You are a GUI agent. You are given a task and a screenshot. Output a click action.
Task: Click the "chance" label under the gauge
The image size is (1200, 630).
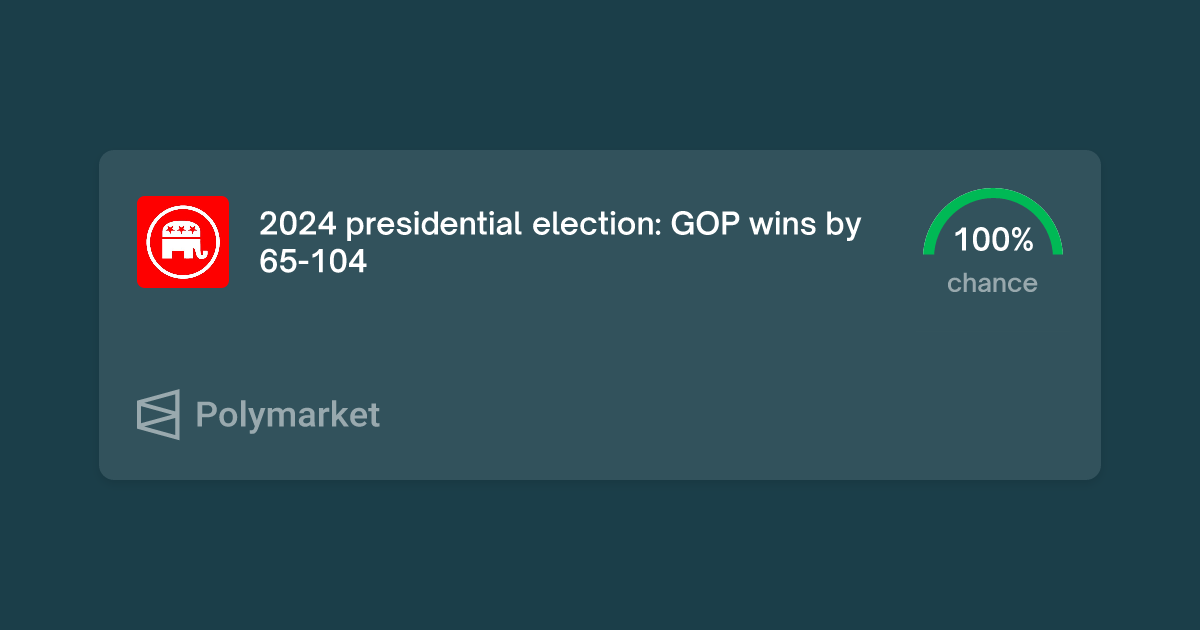pos(992,283)
